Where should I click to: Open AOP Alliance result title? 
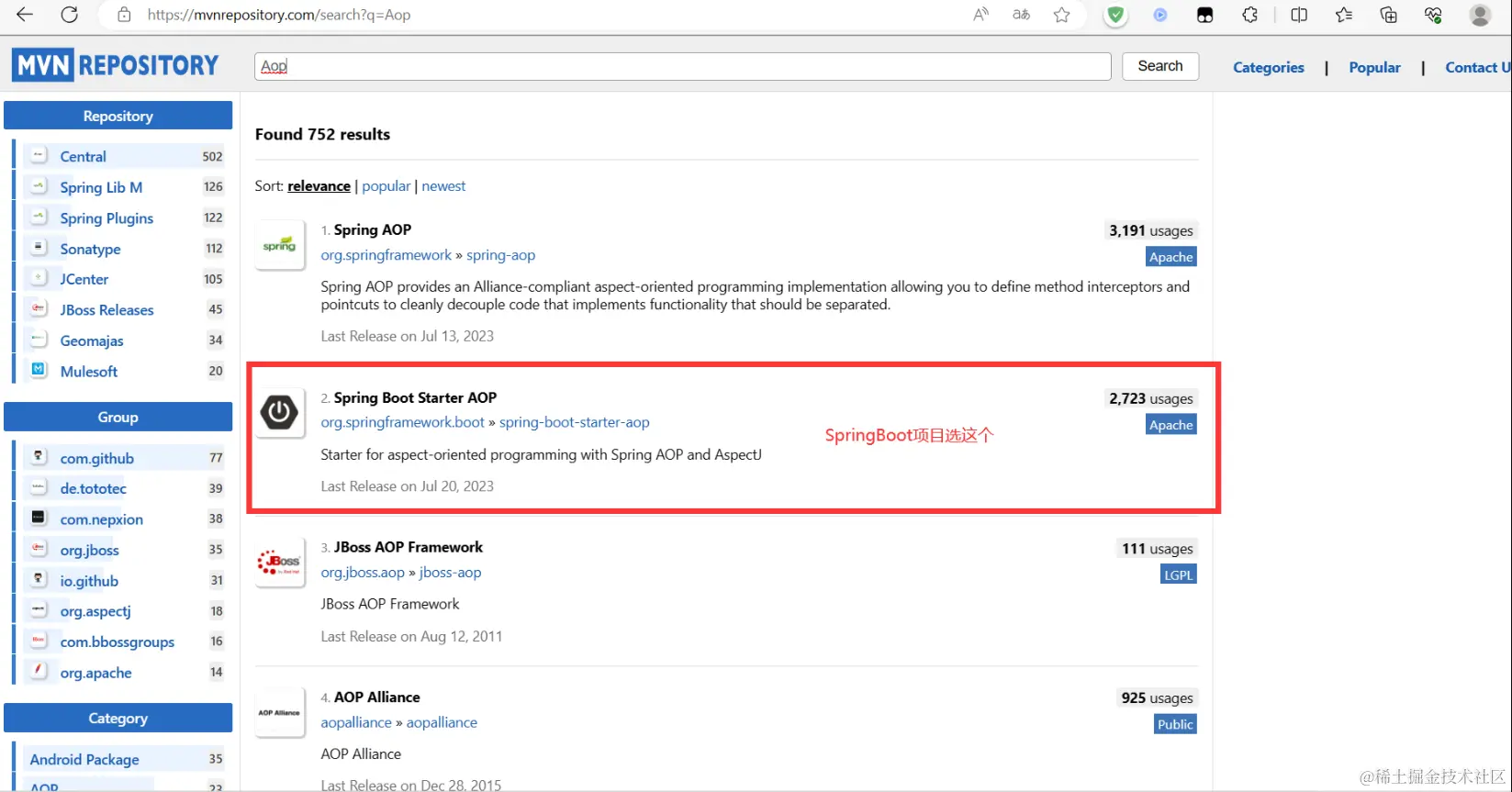coord(376,697)
